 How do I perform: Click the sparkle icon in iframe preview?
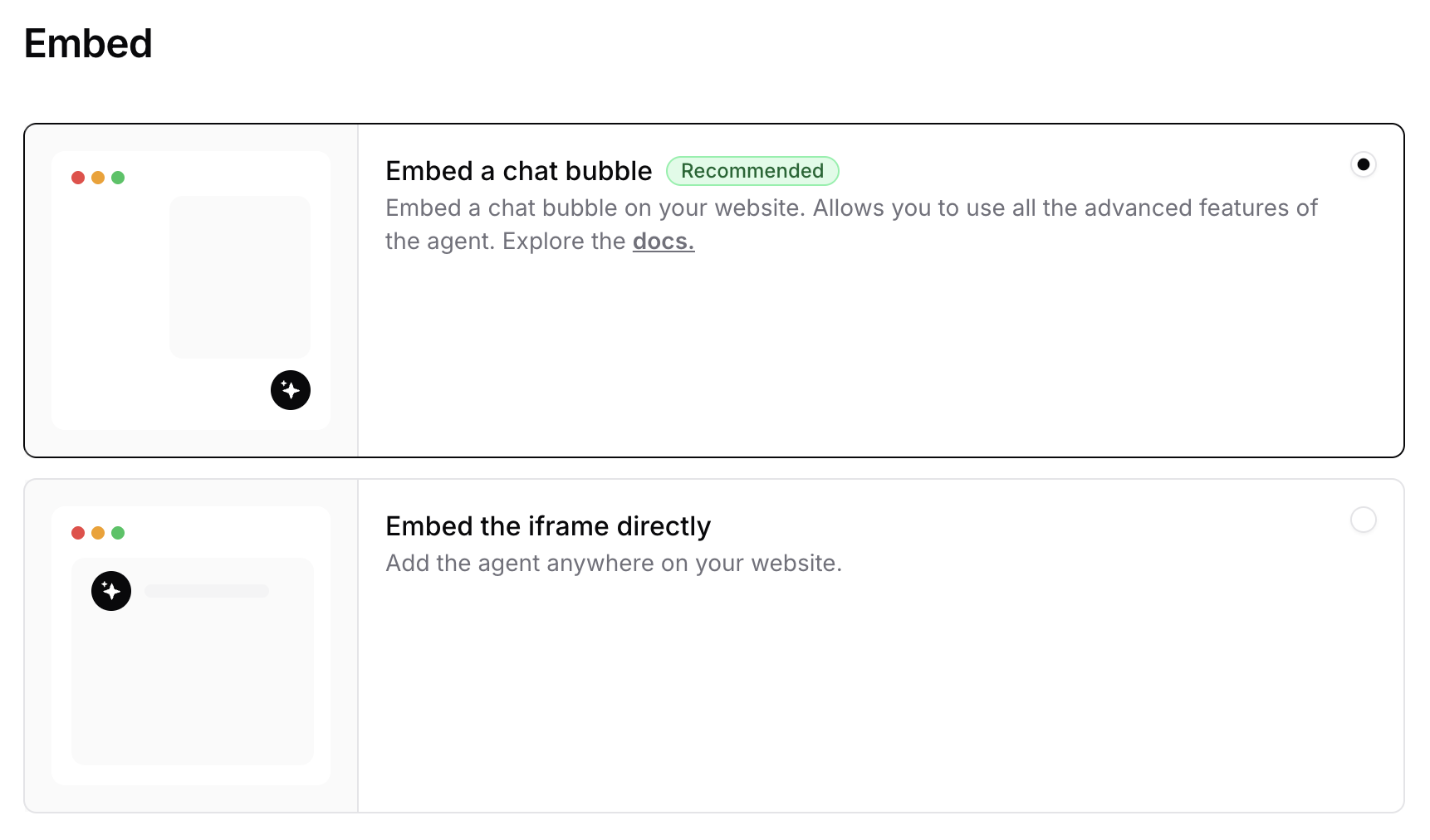[111, 591]
